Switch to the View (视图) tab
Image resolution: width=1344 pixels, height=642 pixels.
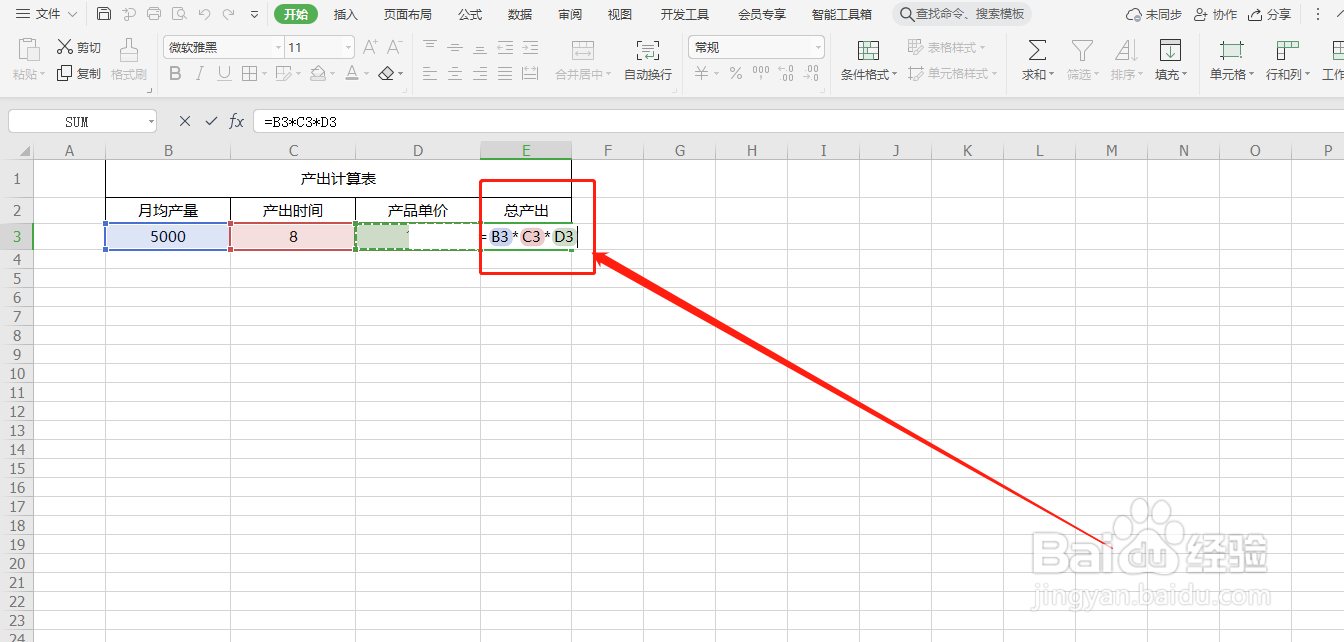pos(620,14)
